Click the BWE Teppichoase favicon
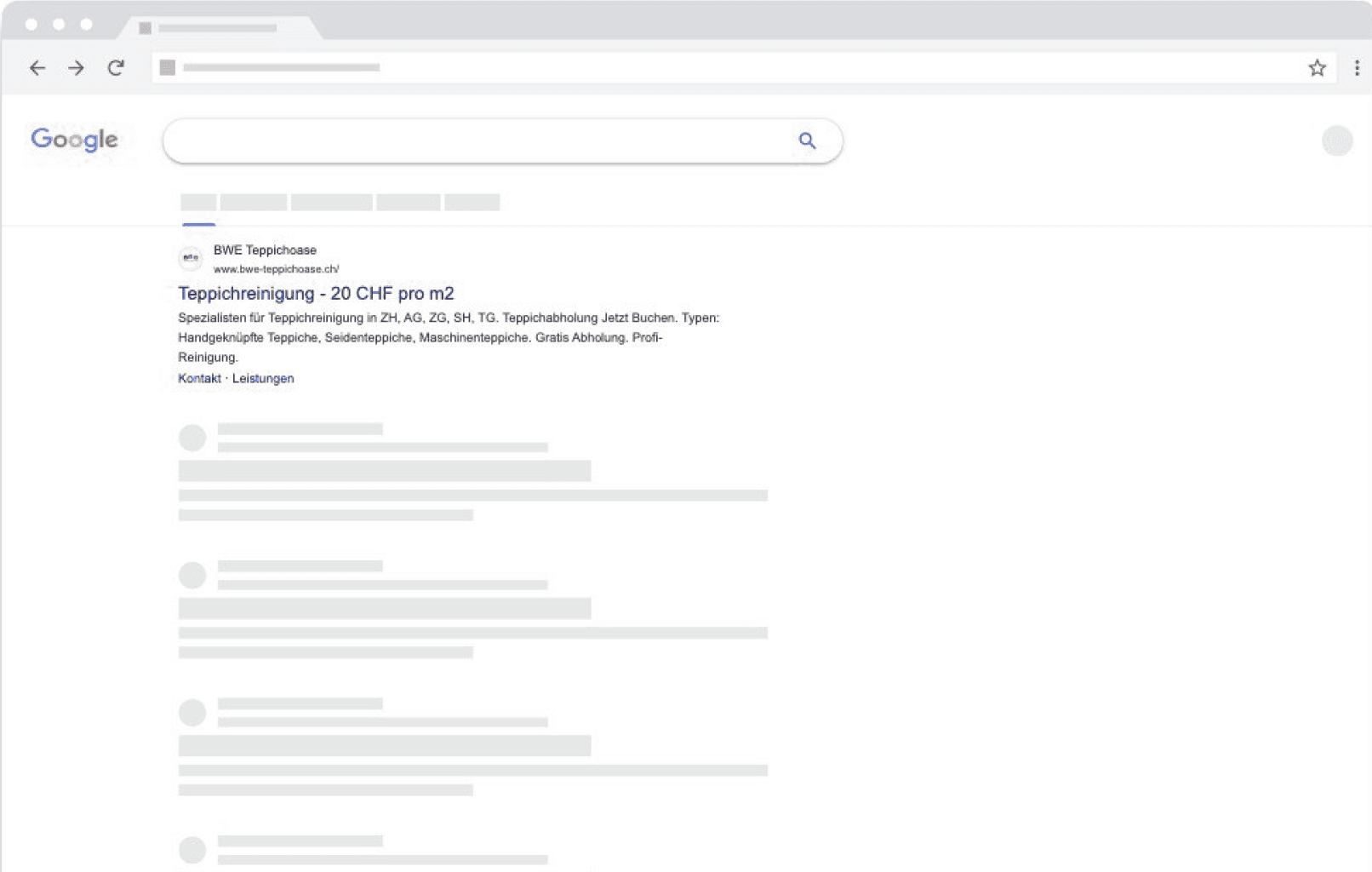Screen dimensions: 1372x872 tap(191, 258)
